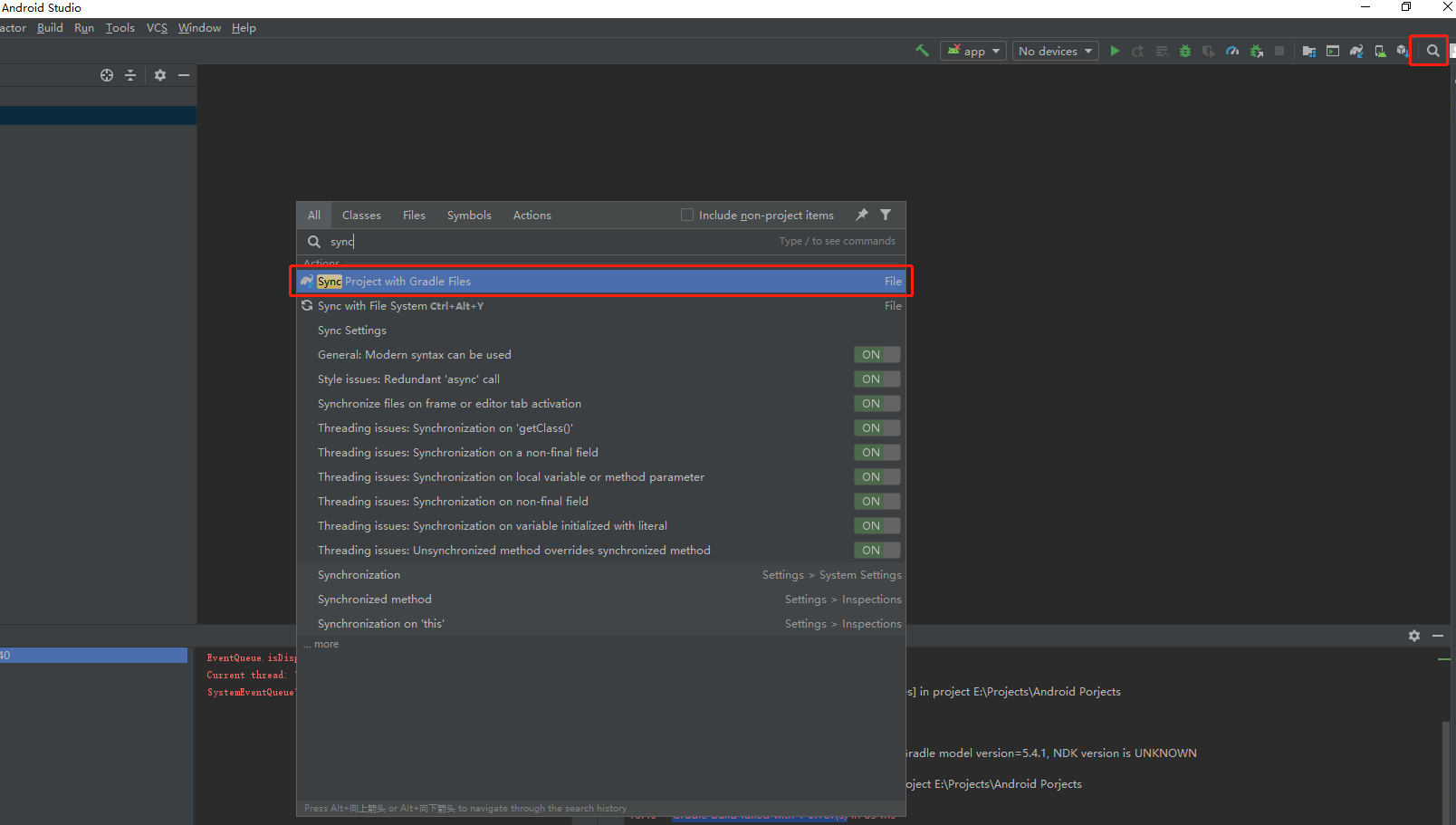Switch to the Actions tab
Screen dimensions: 1456x825
click(x=532, y=216)
